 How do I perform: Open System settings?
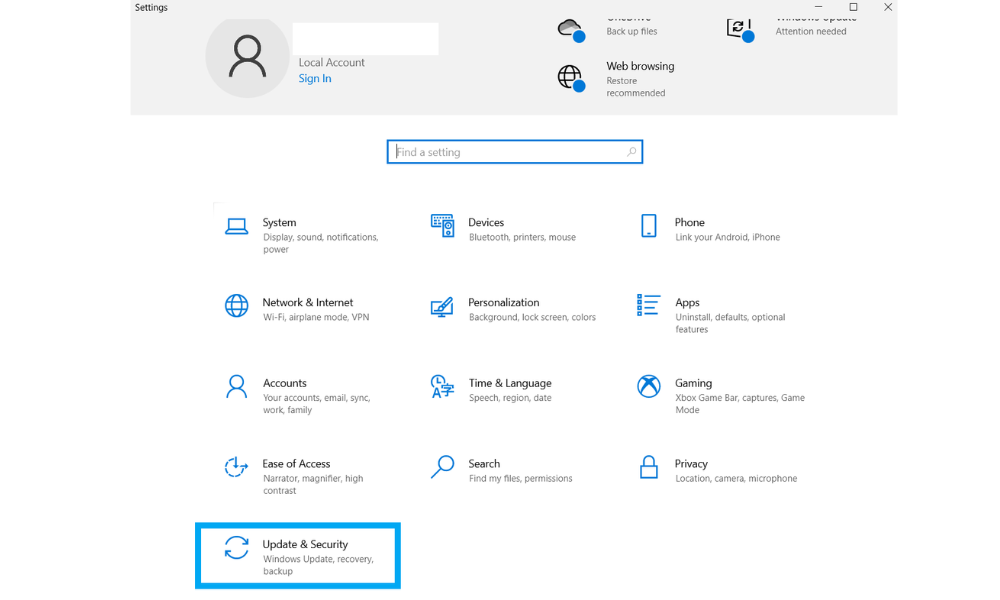(279, 229)
